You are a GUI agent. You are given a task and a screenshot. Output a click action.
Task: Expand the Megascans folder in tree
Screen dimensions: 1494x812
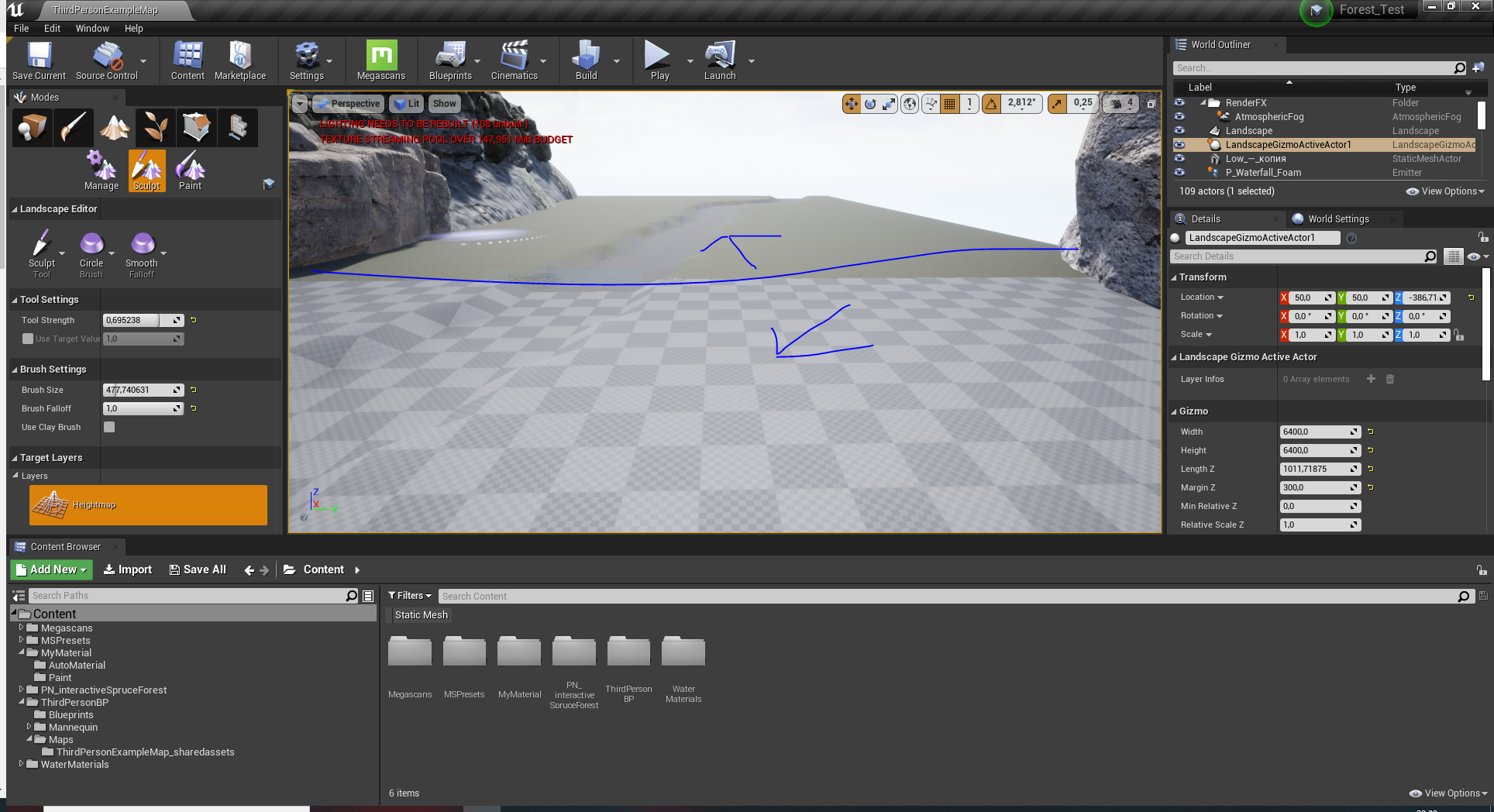[21, 628]
